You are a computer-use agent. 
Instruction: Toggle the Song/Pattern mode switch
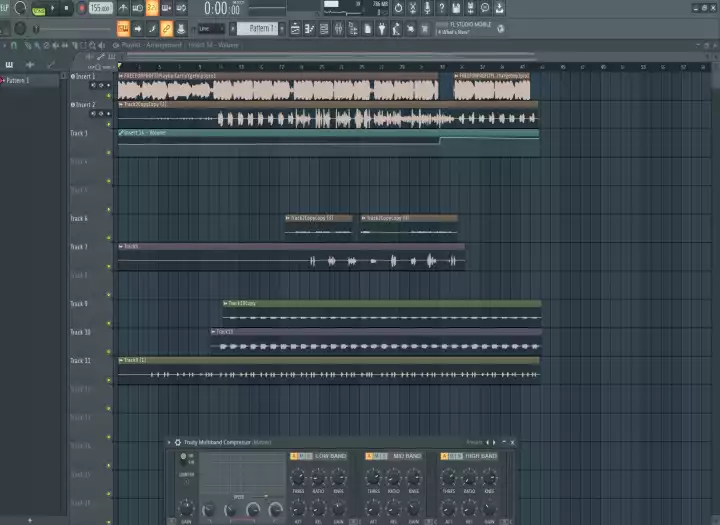click(39, 9)
